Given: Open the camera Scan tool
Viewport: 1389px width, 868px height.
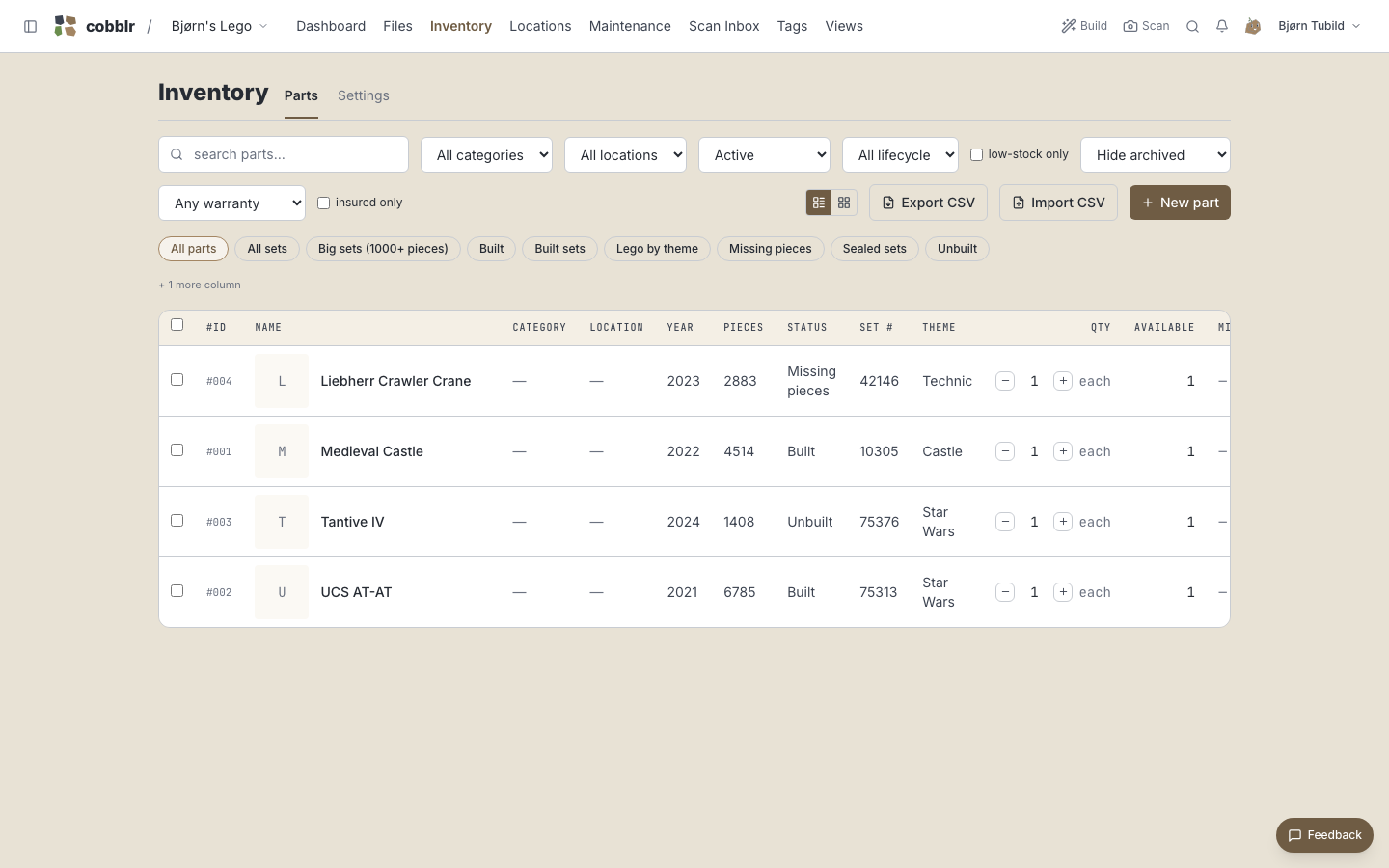Looking at the screenshot, I should click(x=1146, y=26).
